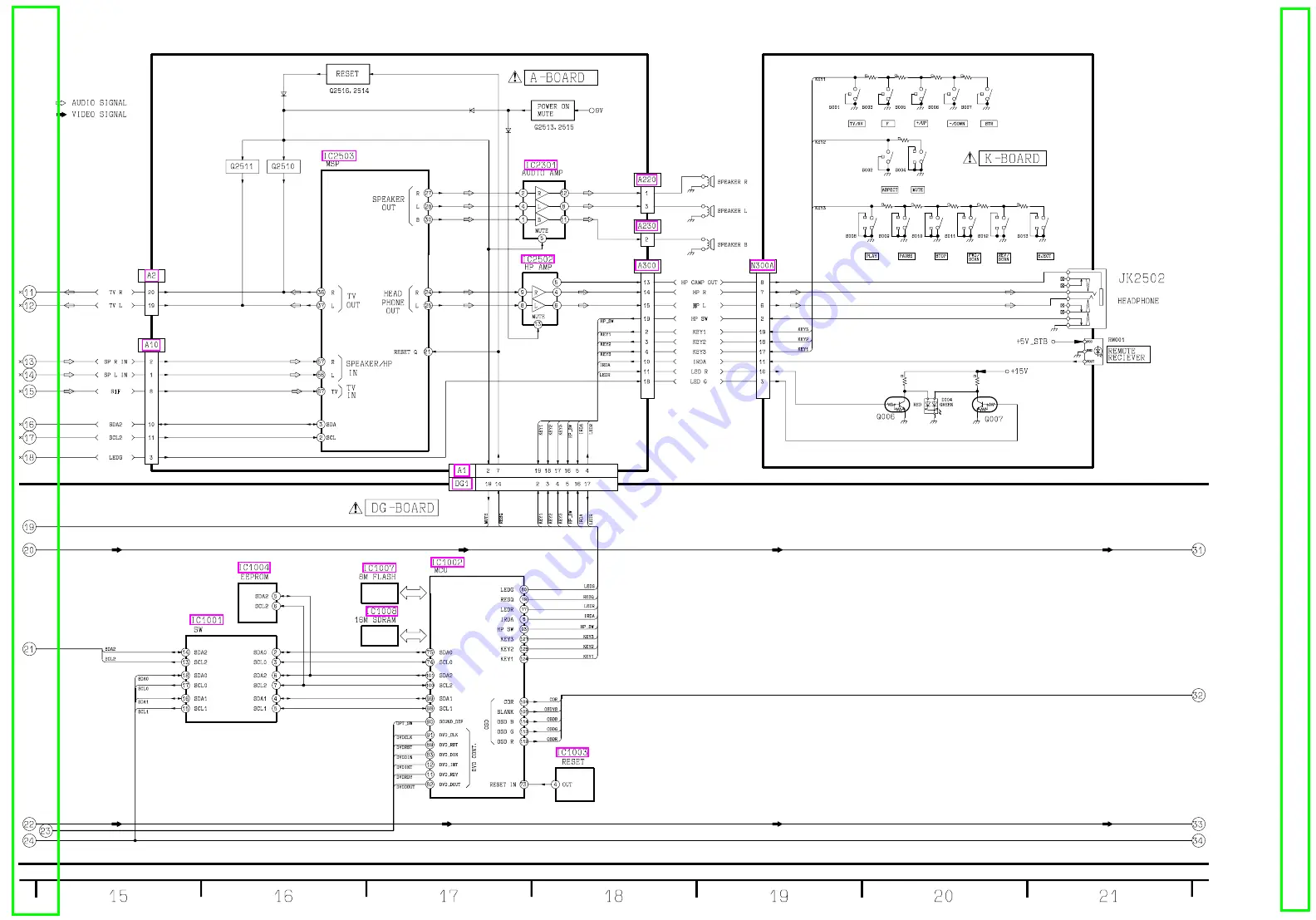Click the POWER ON MUTE block

(x=552, y=110)
